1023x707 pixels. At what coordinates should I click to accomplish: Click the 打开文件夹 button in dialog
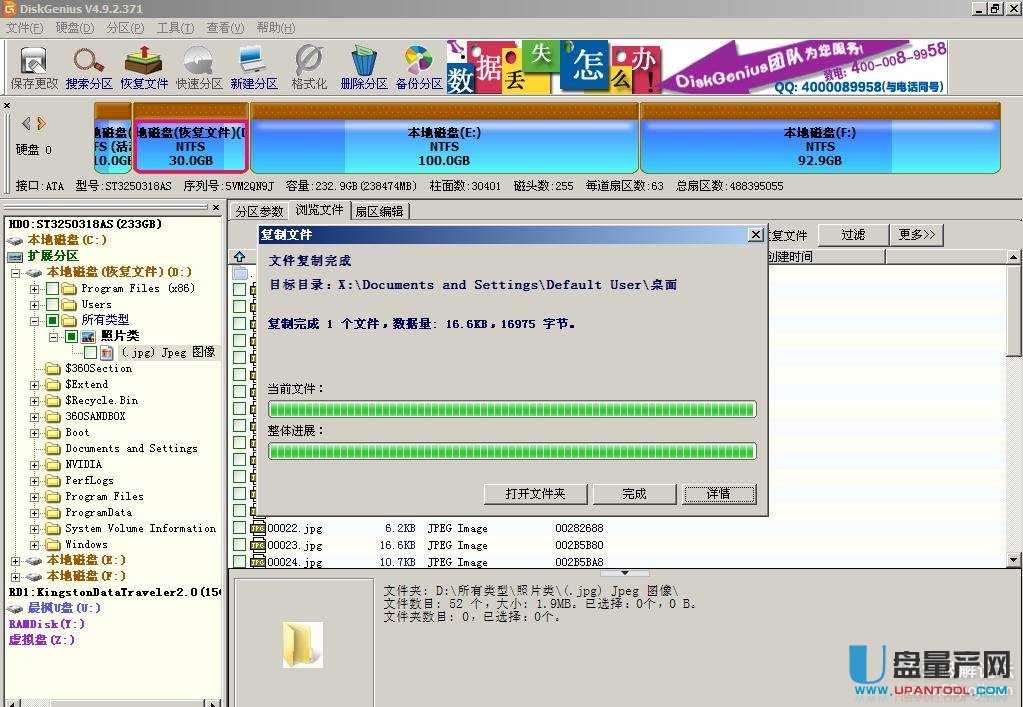pyautogui.click(x=535, y=494)
